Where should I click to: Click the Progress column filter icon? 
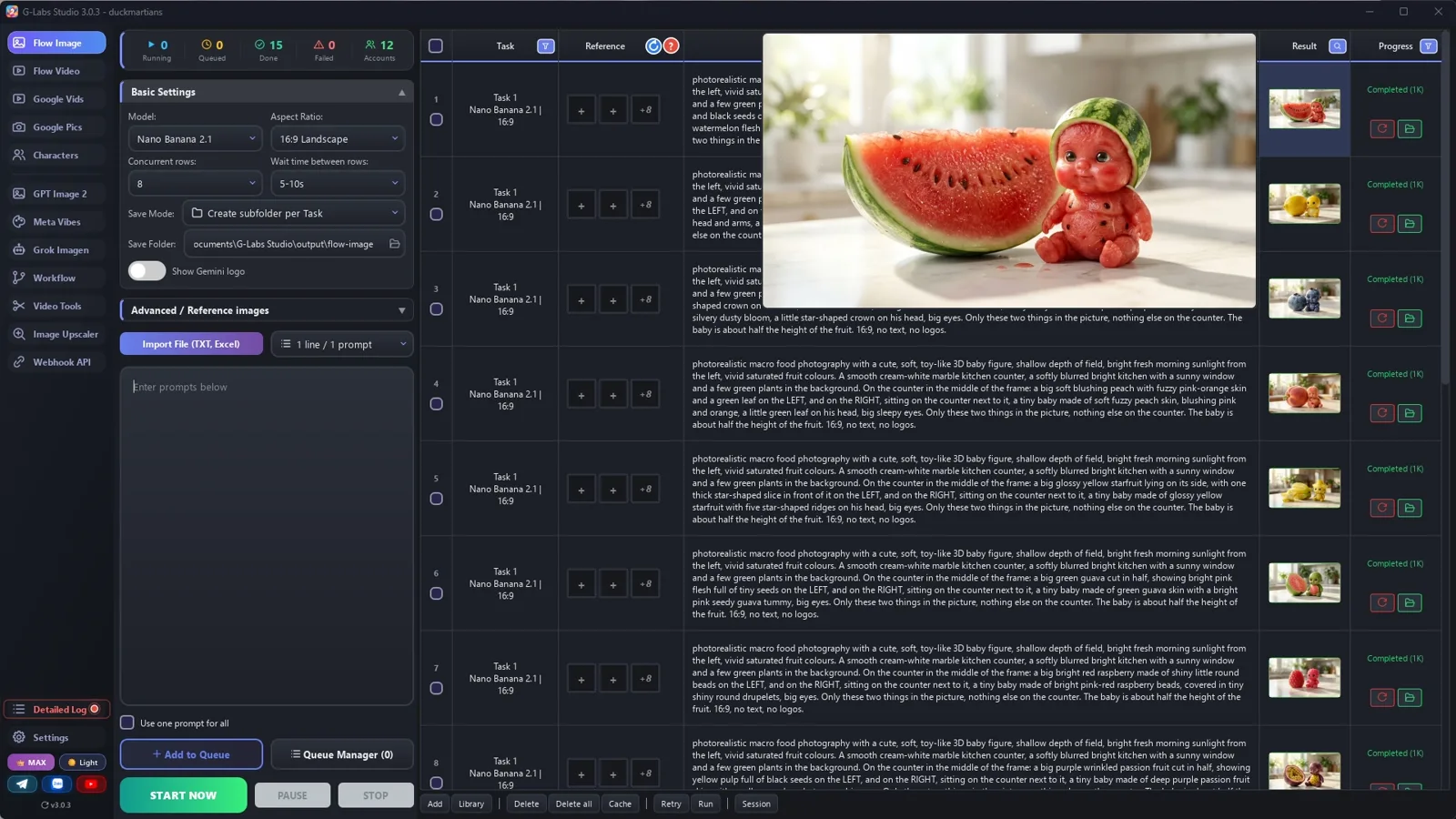click(x=1428, y=46)
